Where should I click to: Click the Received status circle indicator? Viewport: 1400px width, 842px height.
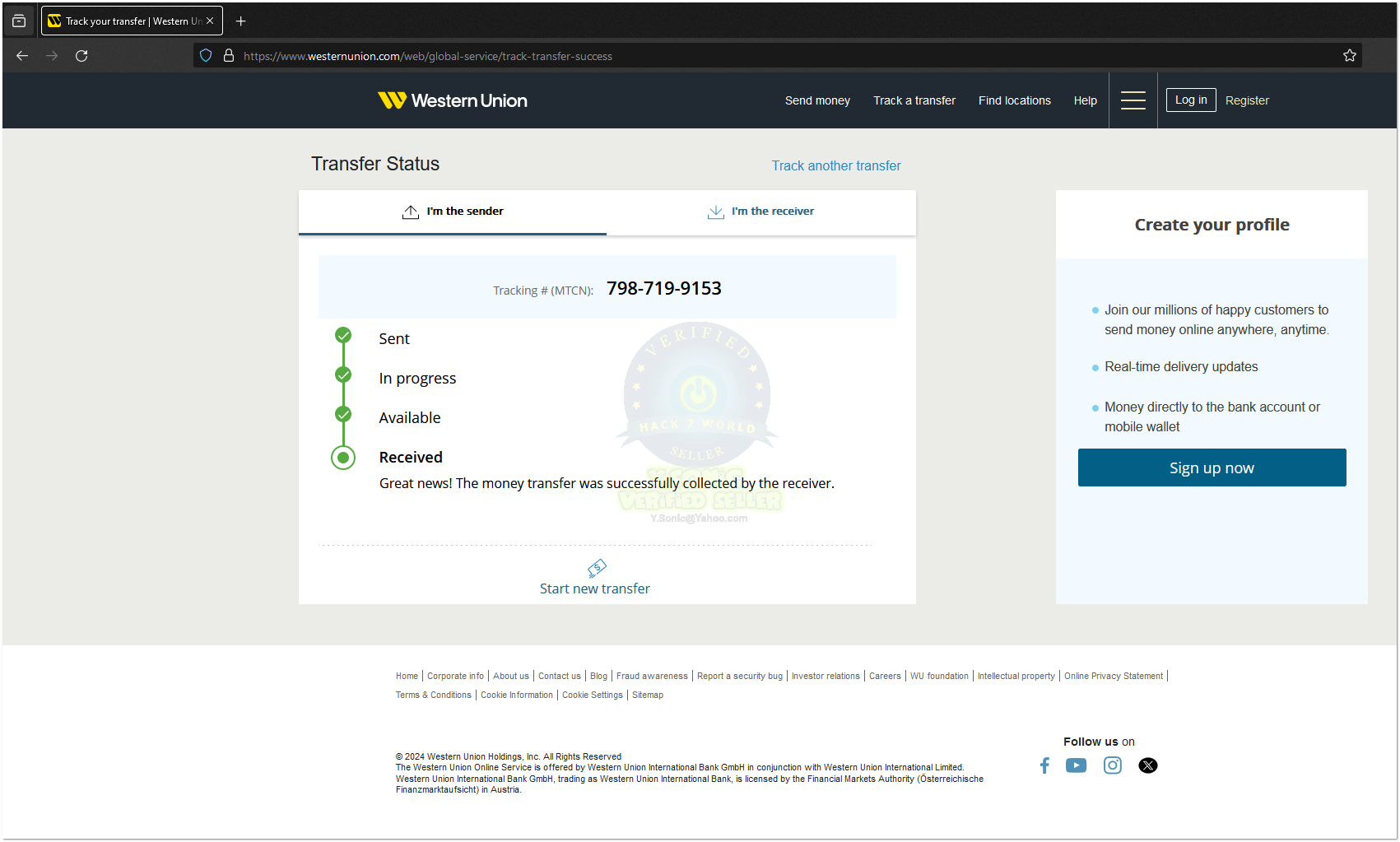tap(343, 458)
